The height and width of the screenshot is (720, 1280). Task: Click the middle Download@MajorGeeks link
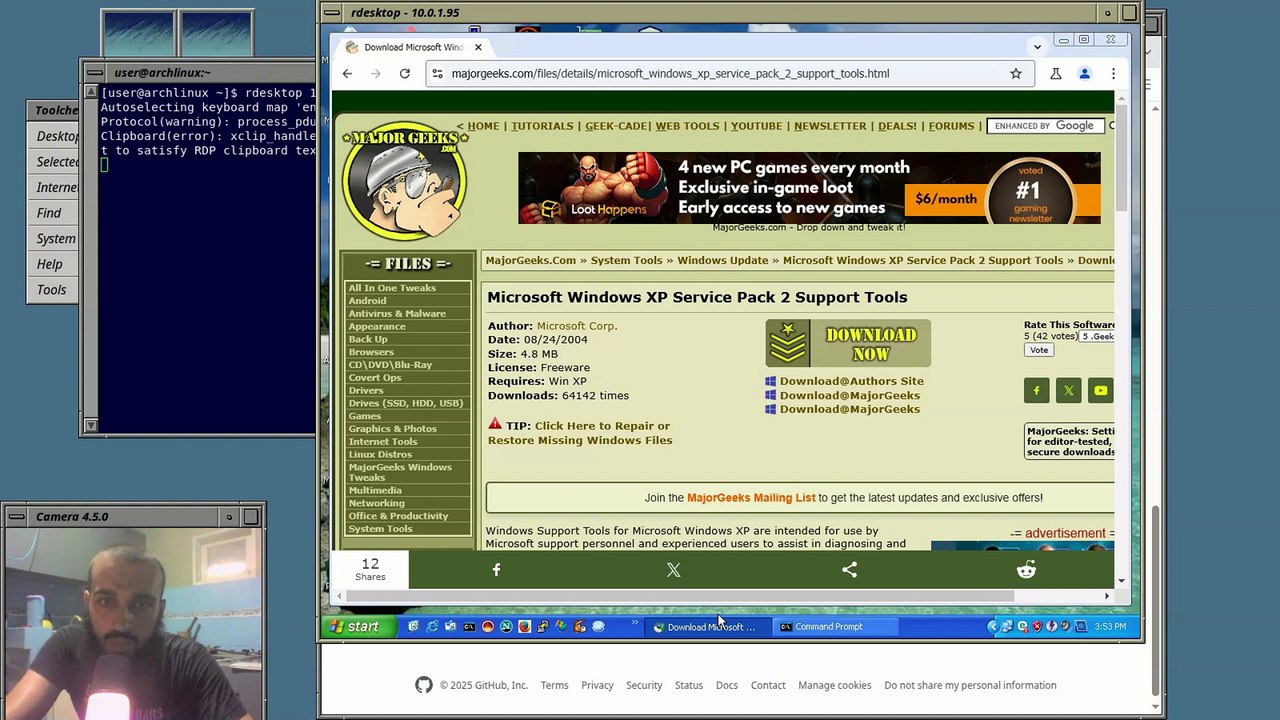850,395
